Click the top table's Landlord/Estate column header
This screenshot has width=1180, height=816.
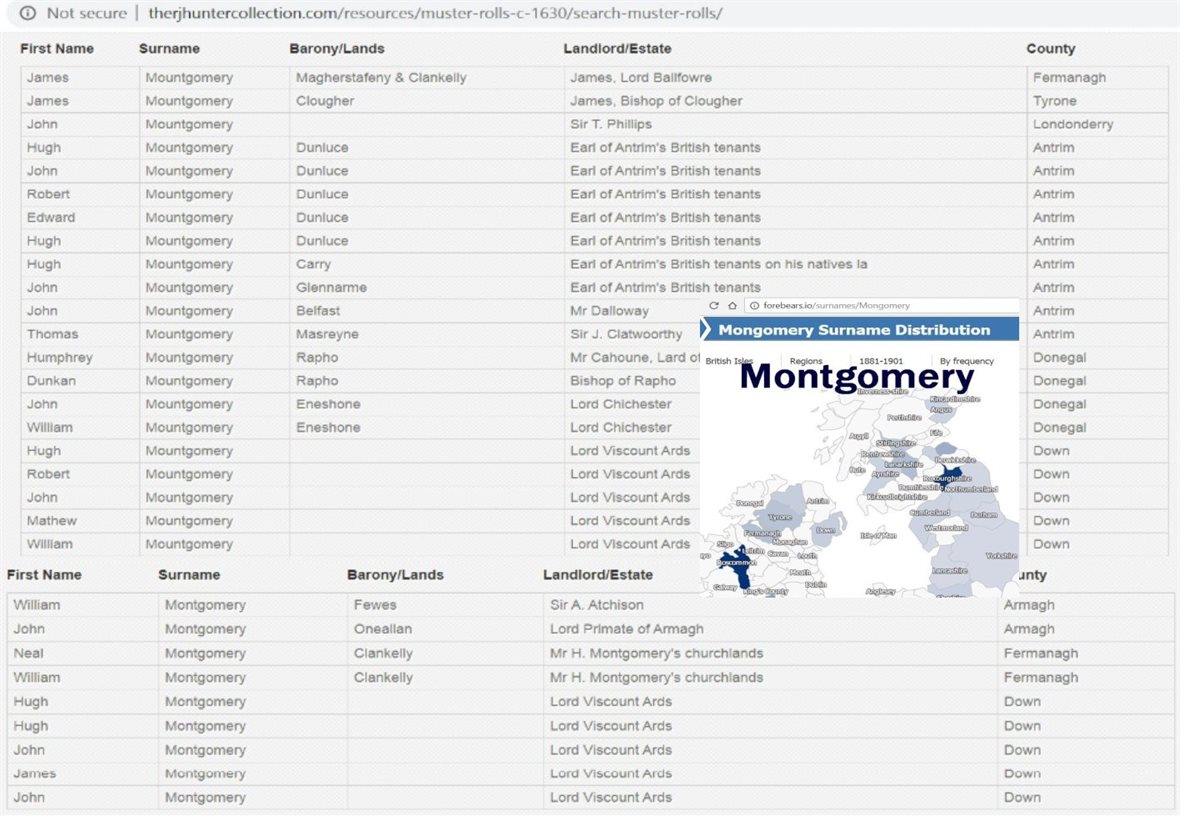[617, 48]
